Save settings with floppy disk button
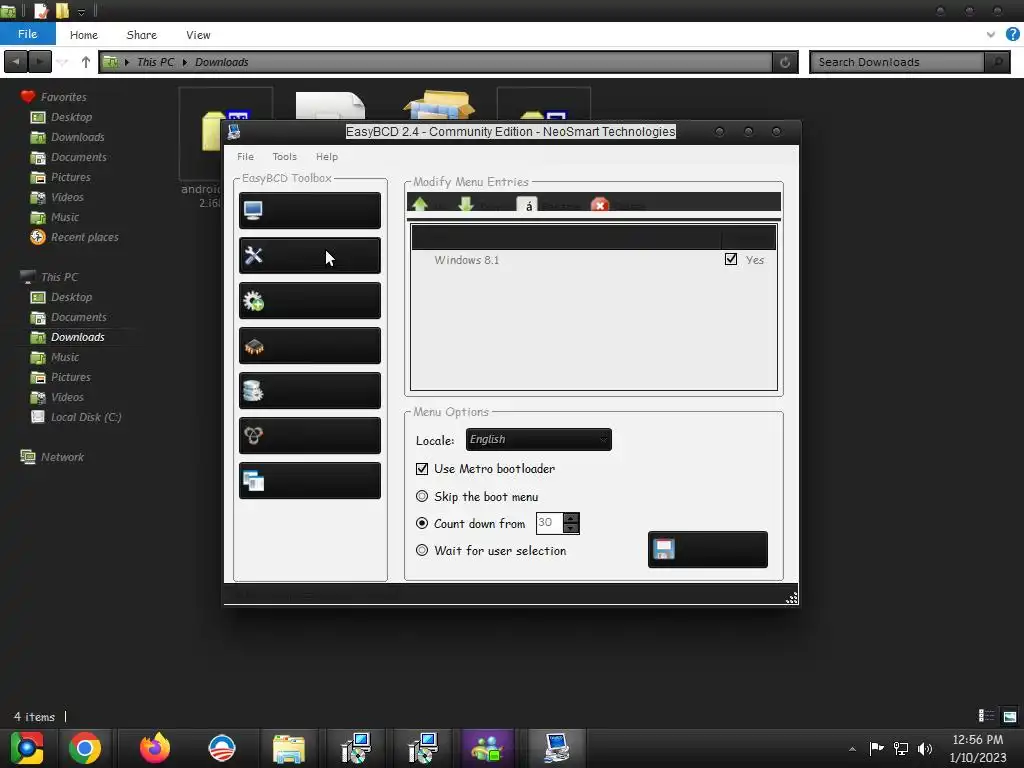This screenshot has width=1024, height=768. [x=707, y=549]
